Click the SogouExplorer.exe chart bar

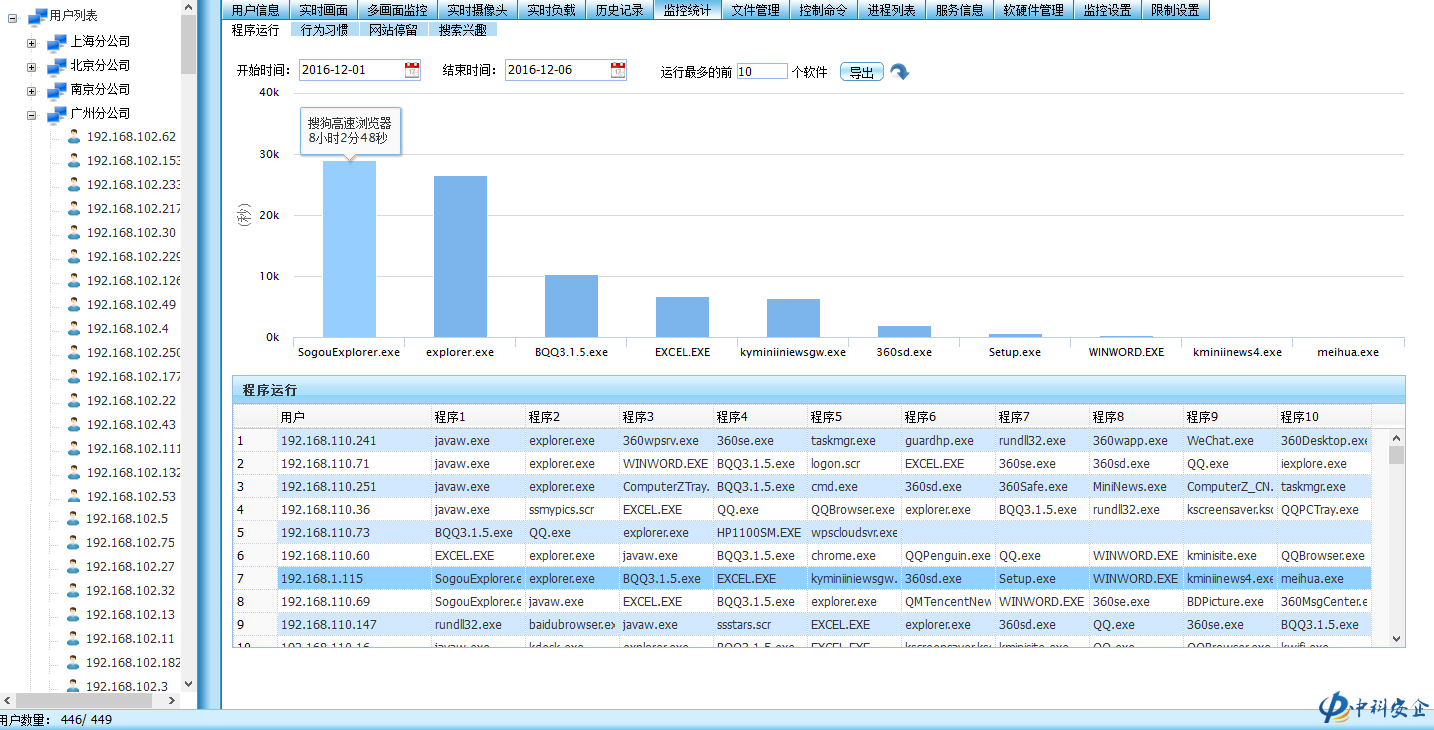349,249
